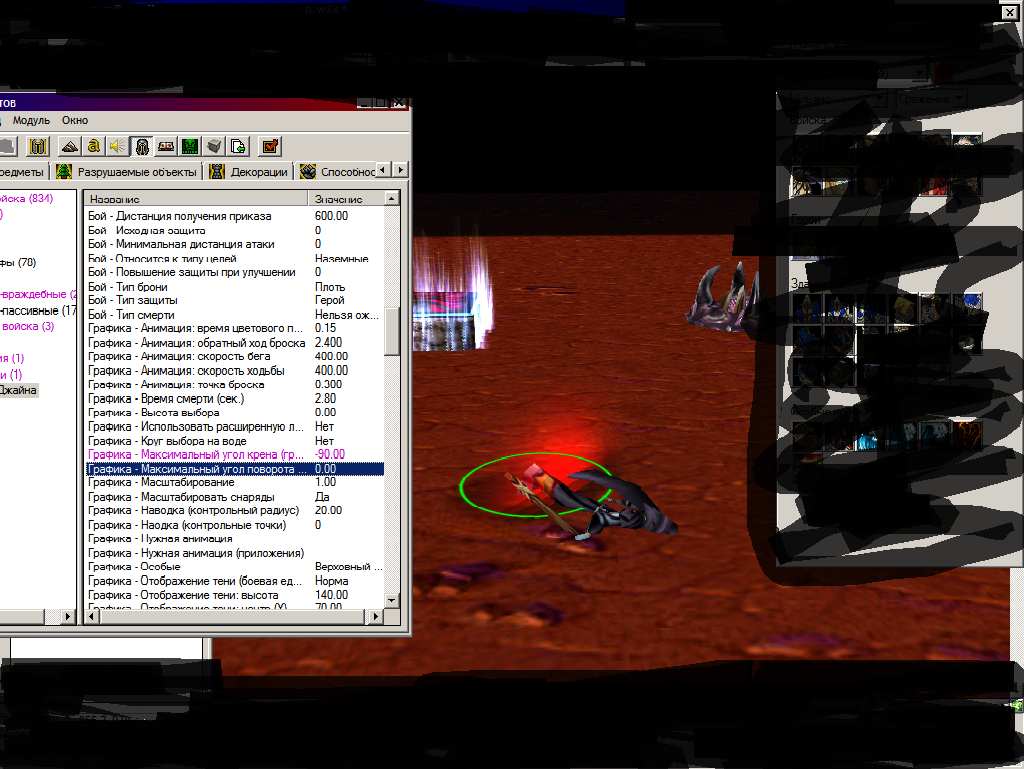
Task: Click the Значение column header
Action: 346,198
